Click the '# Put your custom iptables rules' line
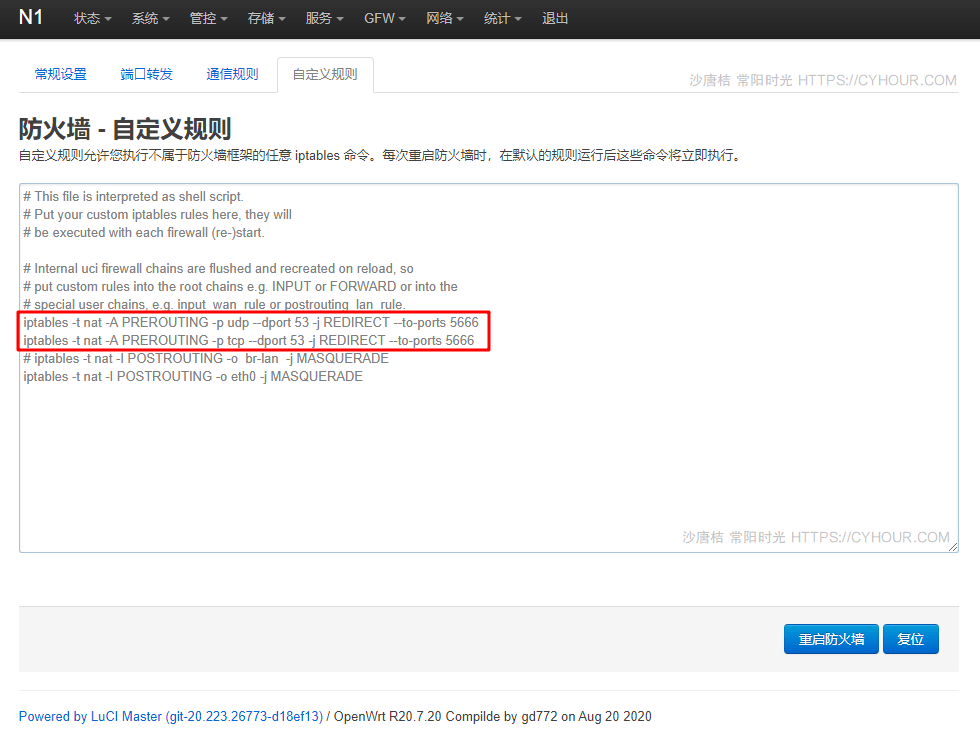Screen dimensions: 980x737 (x=158, y=214)
